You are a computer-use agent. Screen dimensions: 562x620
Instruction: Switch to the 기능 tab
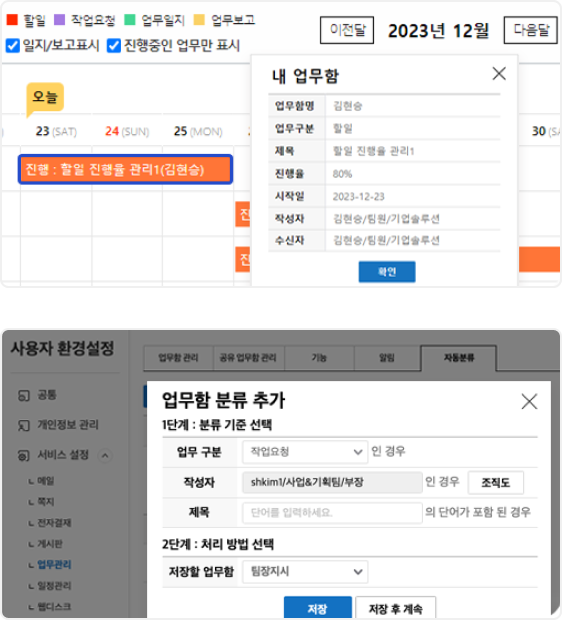coord(319,358)
